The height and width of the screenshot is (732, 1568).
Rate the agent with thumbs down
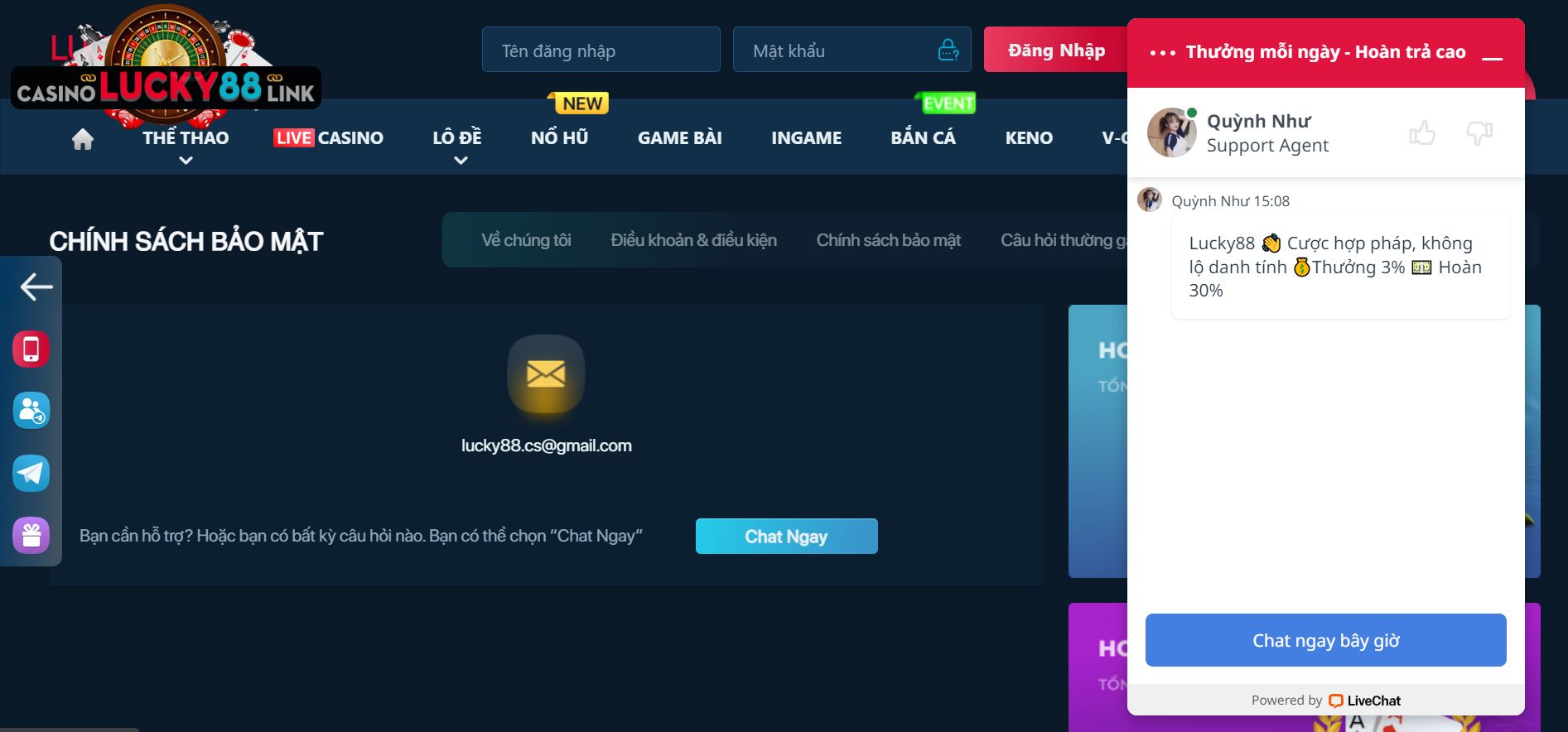(1479, 133)
